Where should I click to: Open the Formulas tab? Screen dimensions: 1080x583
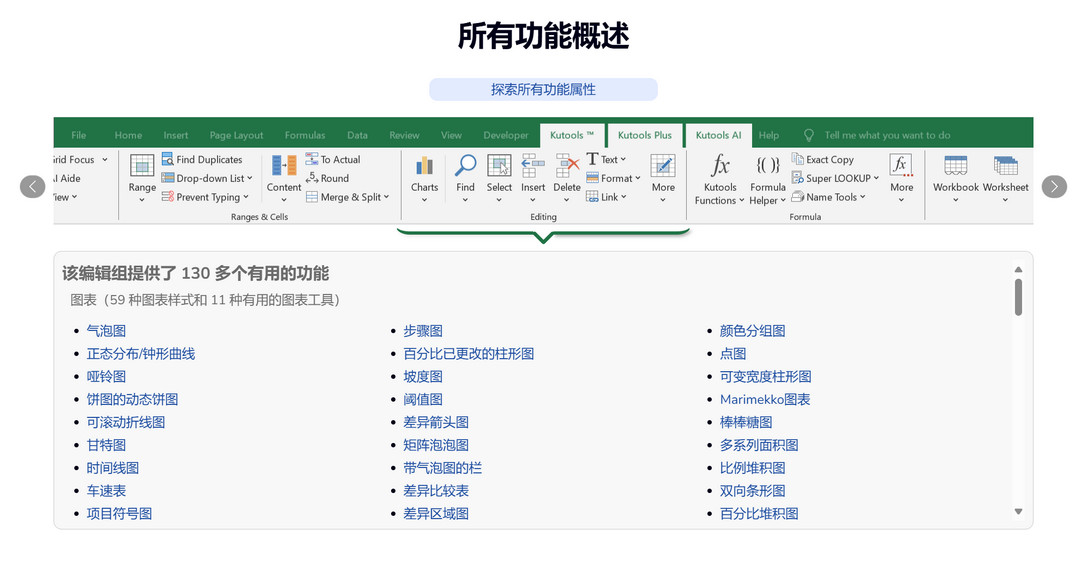click(304, 135)
